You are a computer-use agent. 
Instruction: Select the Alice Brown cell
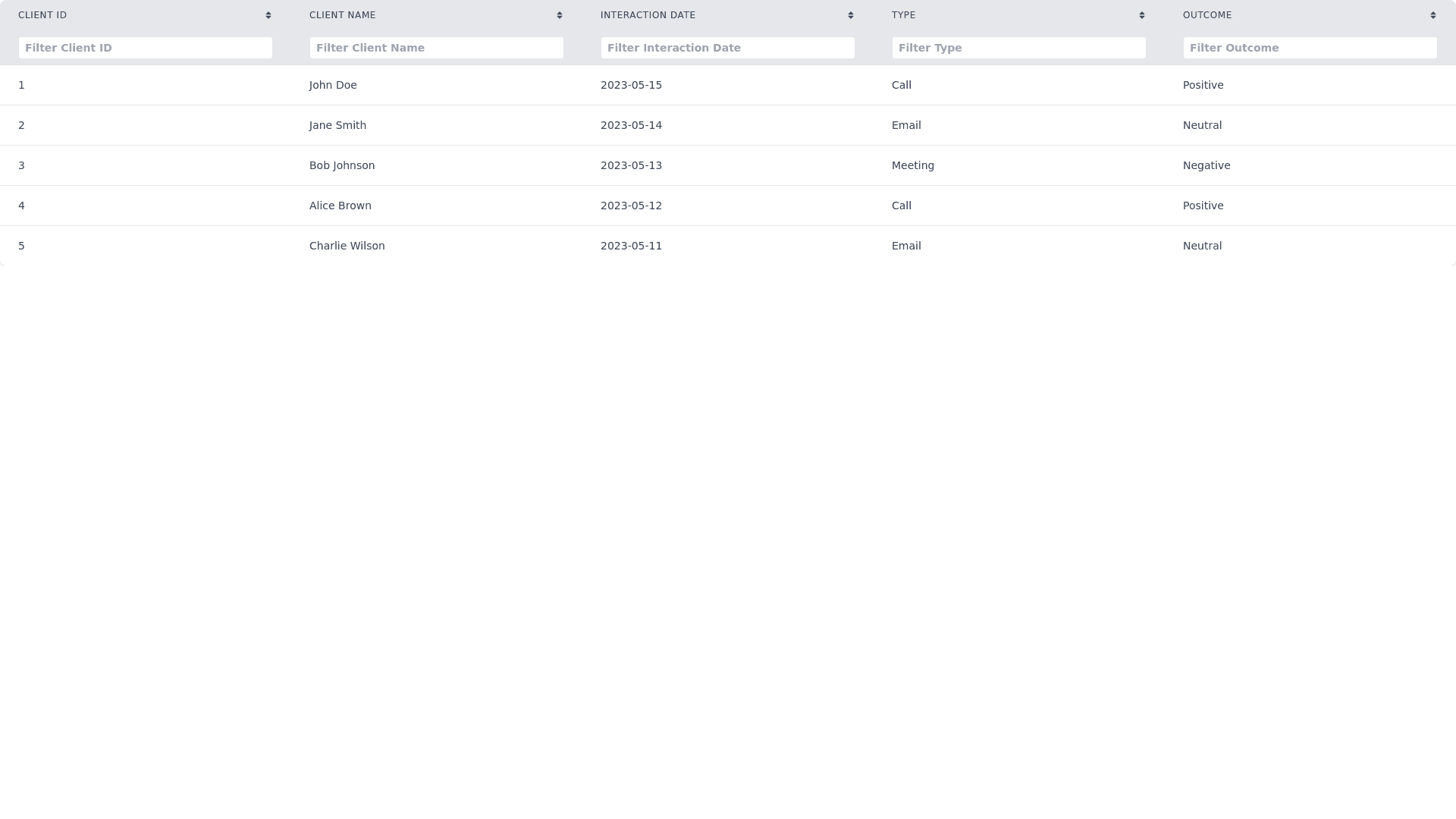pyautogui.click(x=340, y=206)
